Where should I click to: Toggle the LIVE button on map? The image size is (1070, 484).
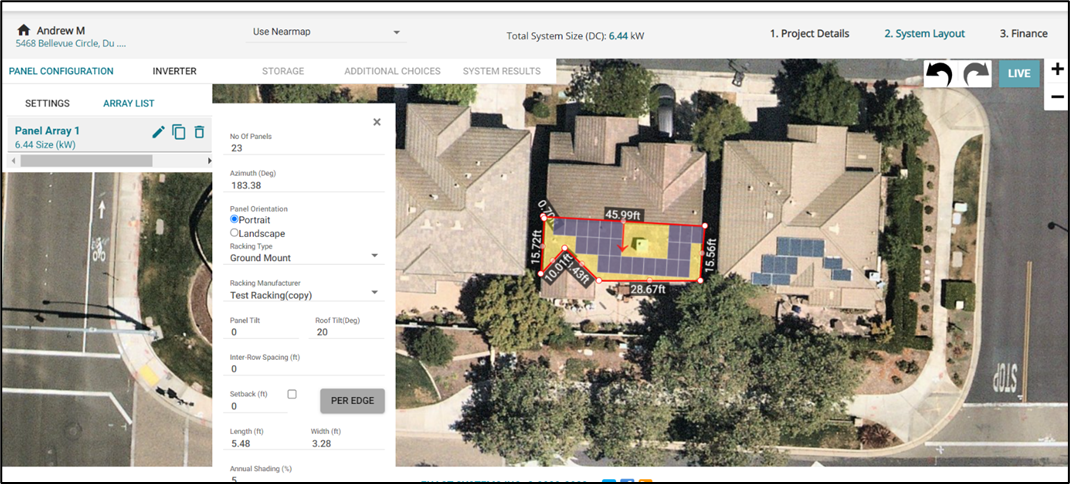click(x=1020, y=74)
